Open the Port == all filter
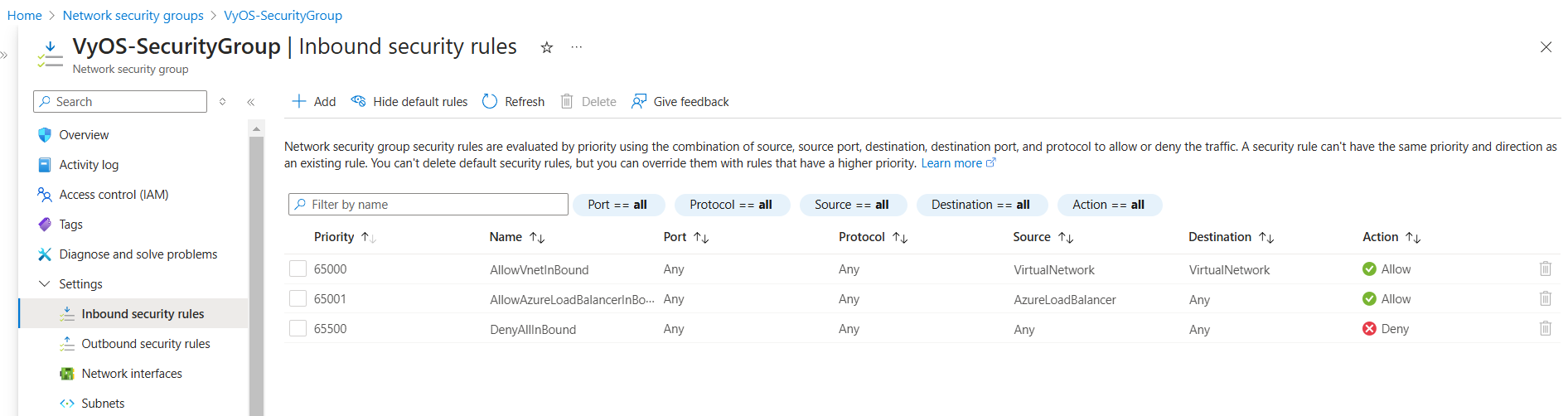Viewport: 1568px width, 416px height. pyautogui.click(x=617, y=205)
